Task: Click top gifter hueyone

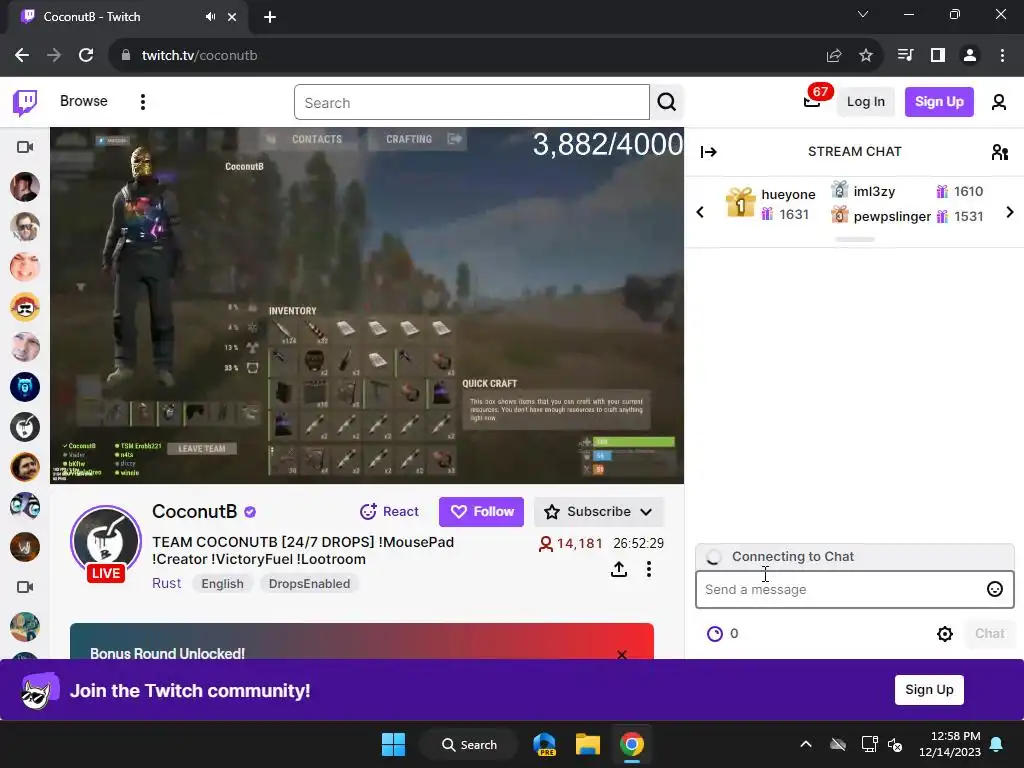Action: tap(788, 195)
